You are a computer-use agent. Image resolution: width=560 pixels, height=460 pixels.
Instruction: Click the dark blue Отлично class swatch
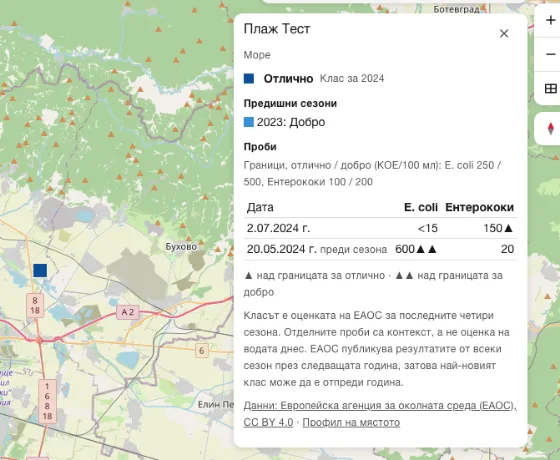coord(249,79)
